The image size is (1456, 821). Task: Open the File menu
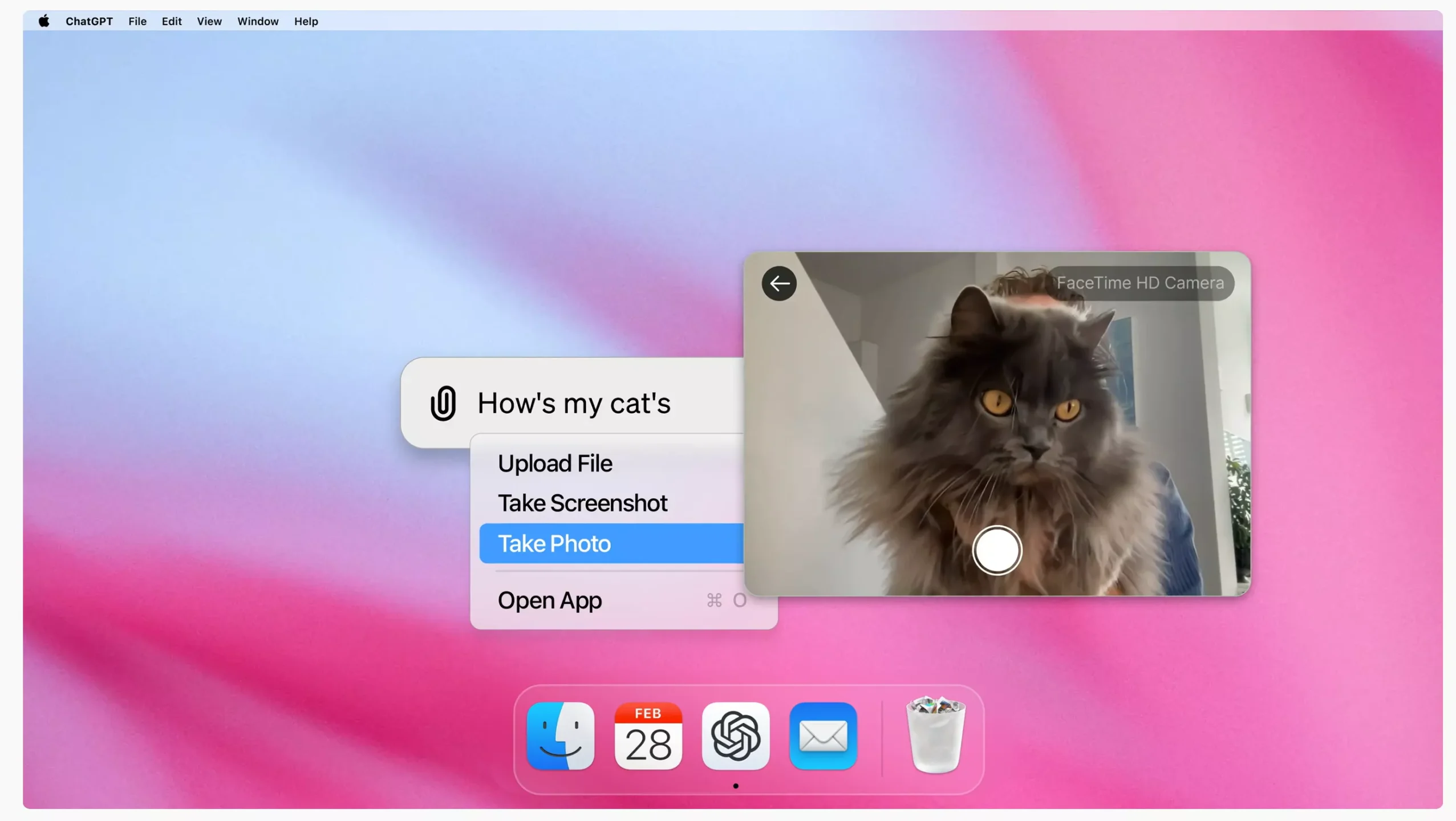tap(137, 21)
